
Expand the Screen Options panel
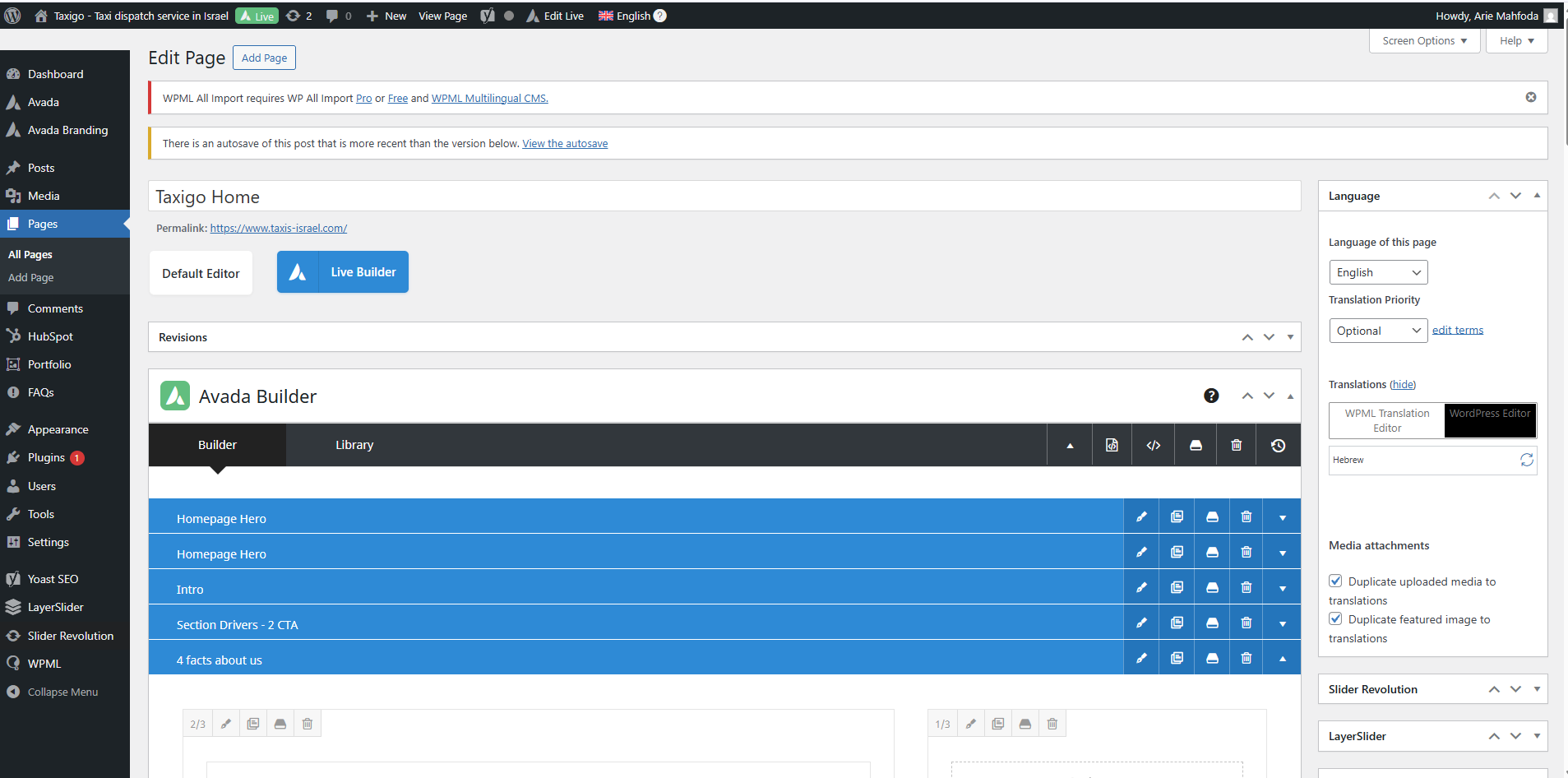[x=1424, y=41]
